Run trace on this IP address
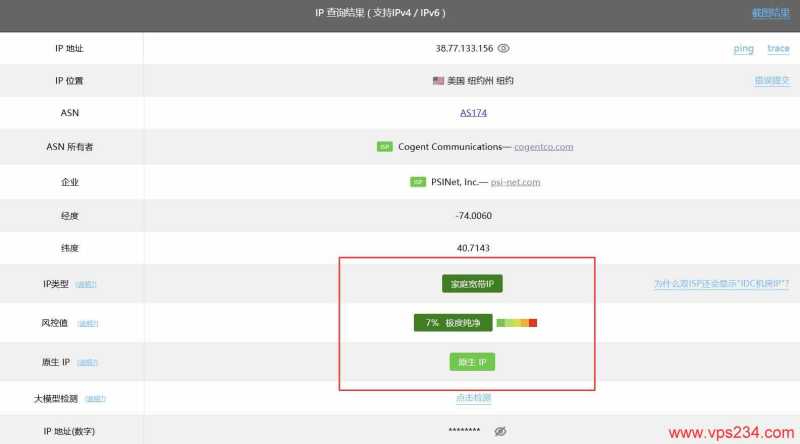The height and width of the screenshot is (444, 800). (778, 48)
